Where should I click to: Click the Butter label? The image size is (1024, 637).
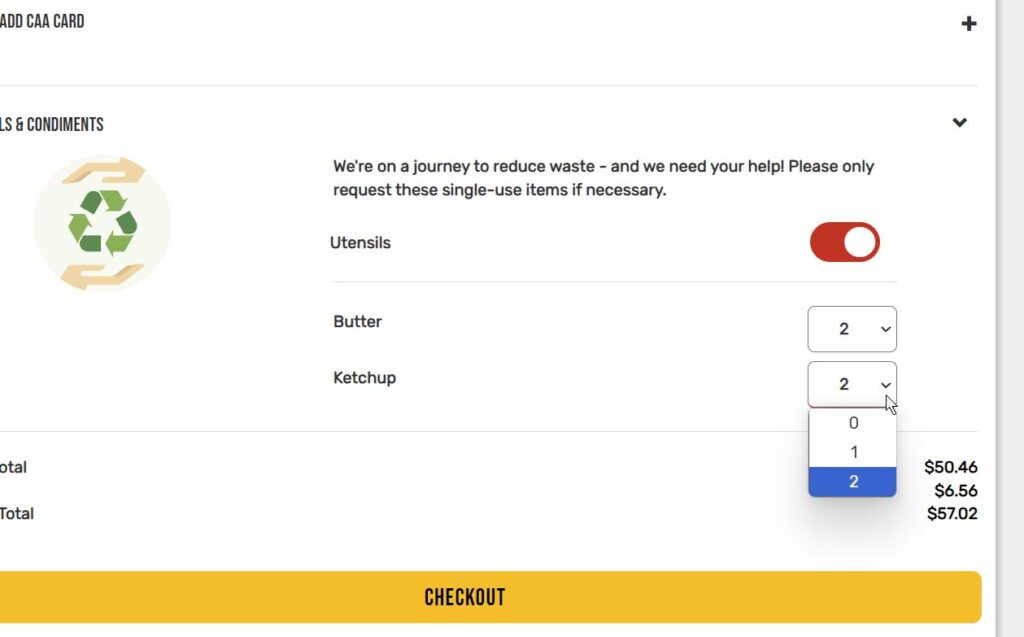click(358, 322)
